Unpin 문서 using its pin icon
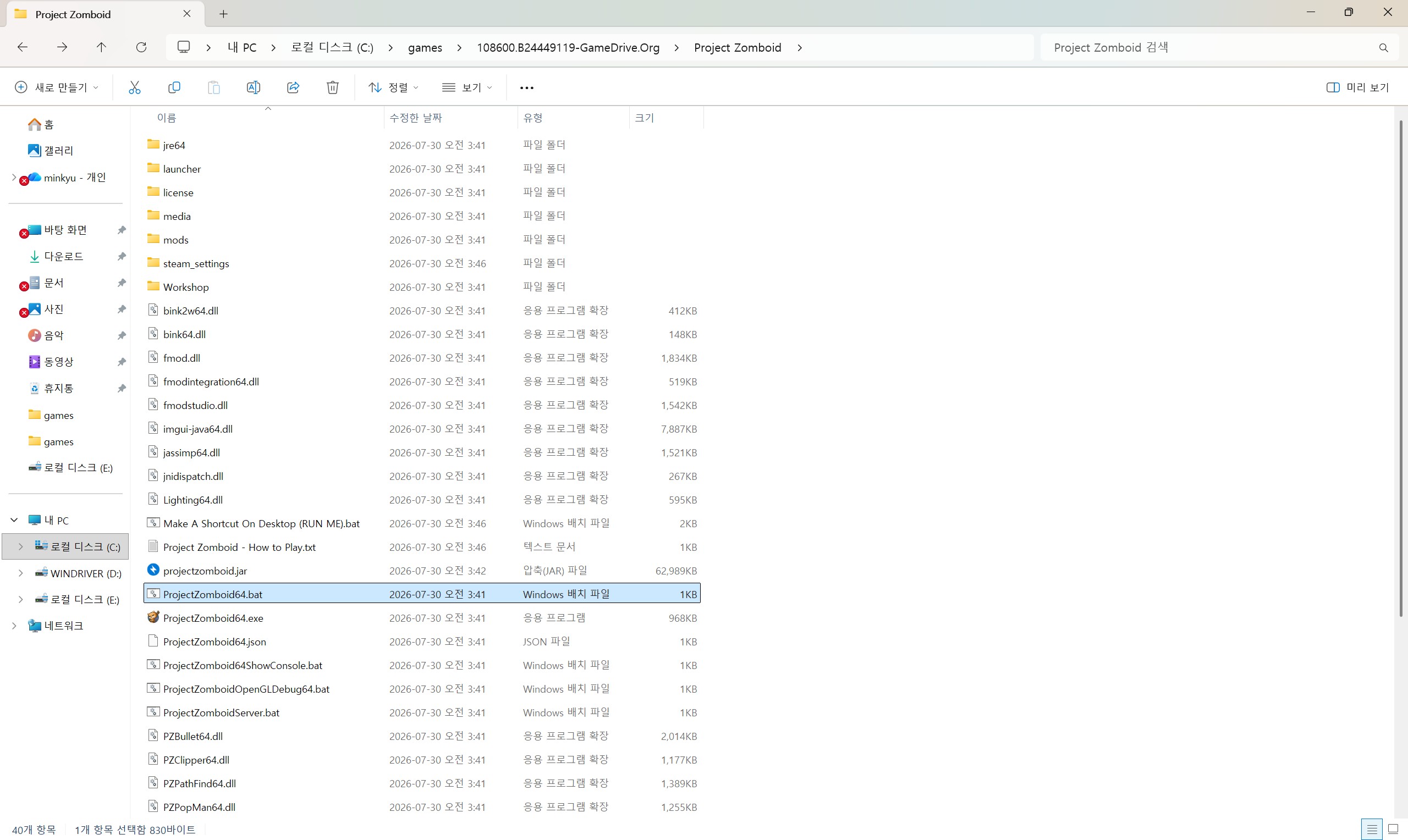The width and height of the screenshot is (1408, 840). [121, 283]
